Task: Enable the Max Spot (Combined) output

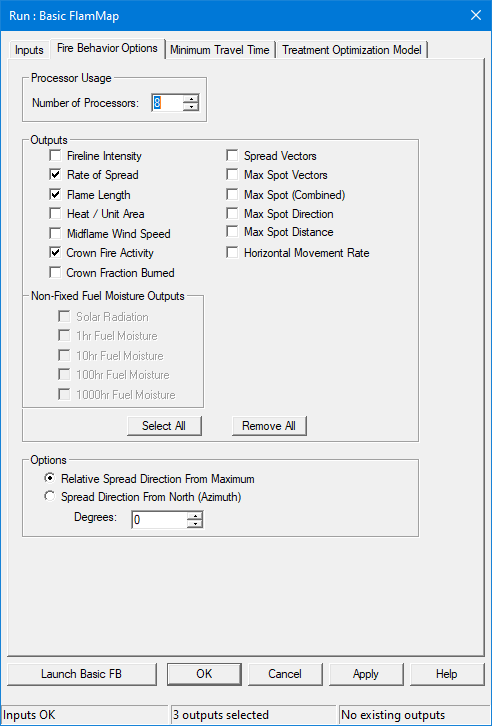Action: click(232, 194)
